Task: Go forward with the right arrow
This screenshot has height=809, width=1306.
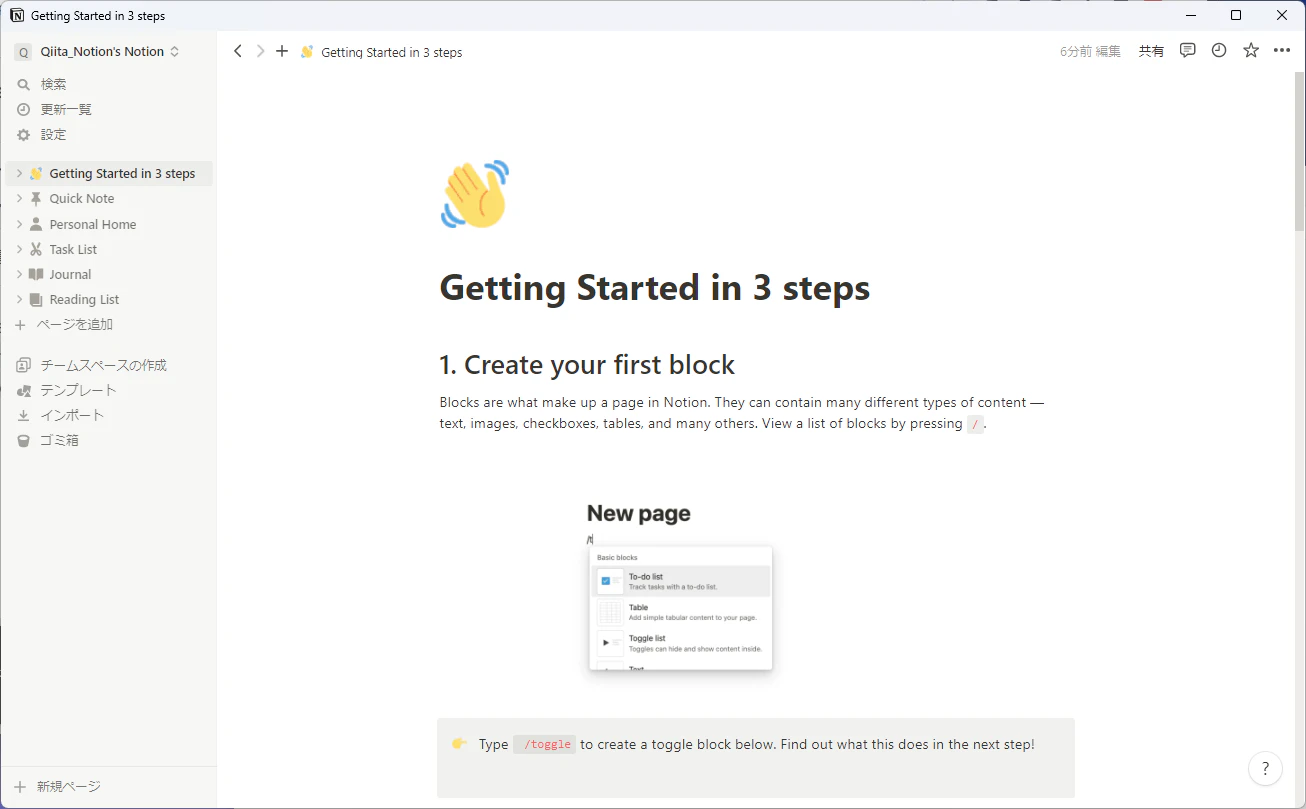Action: [x=260, y=51]
